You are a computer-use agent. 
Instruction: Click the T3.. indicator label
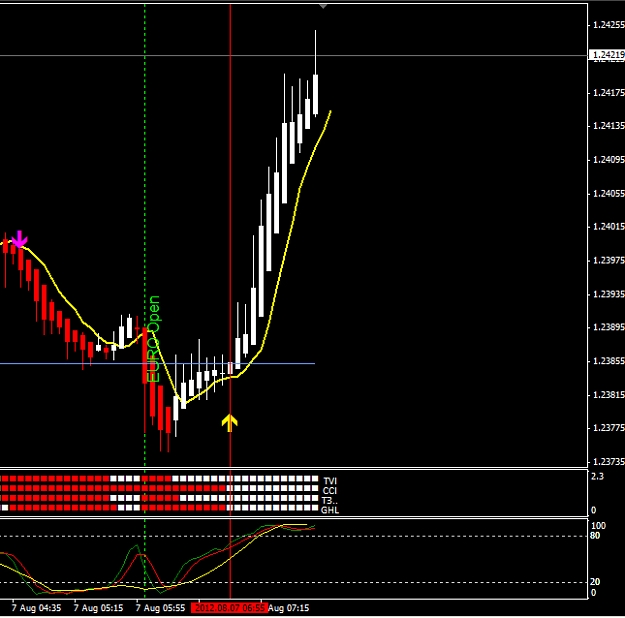[x=330, y=500]
